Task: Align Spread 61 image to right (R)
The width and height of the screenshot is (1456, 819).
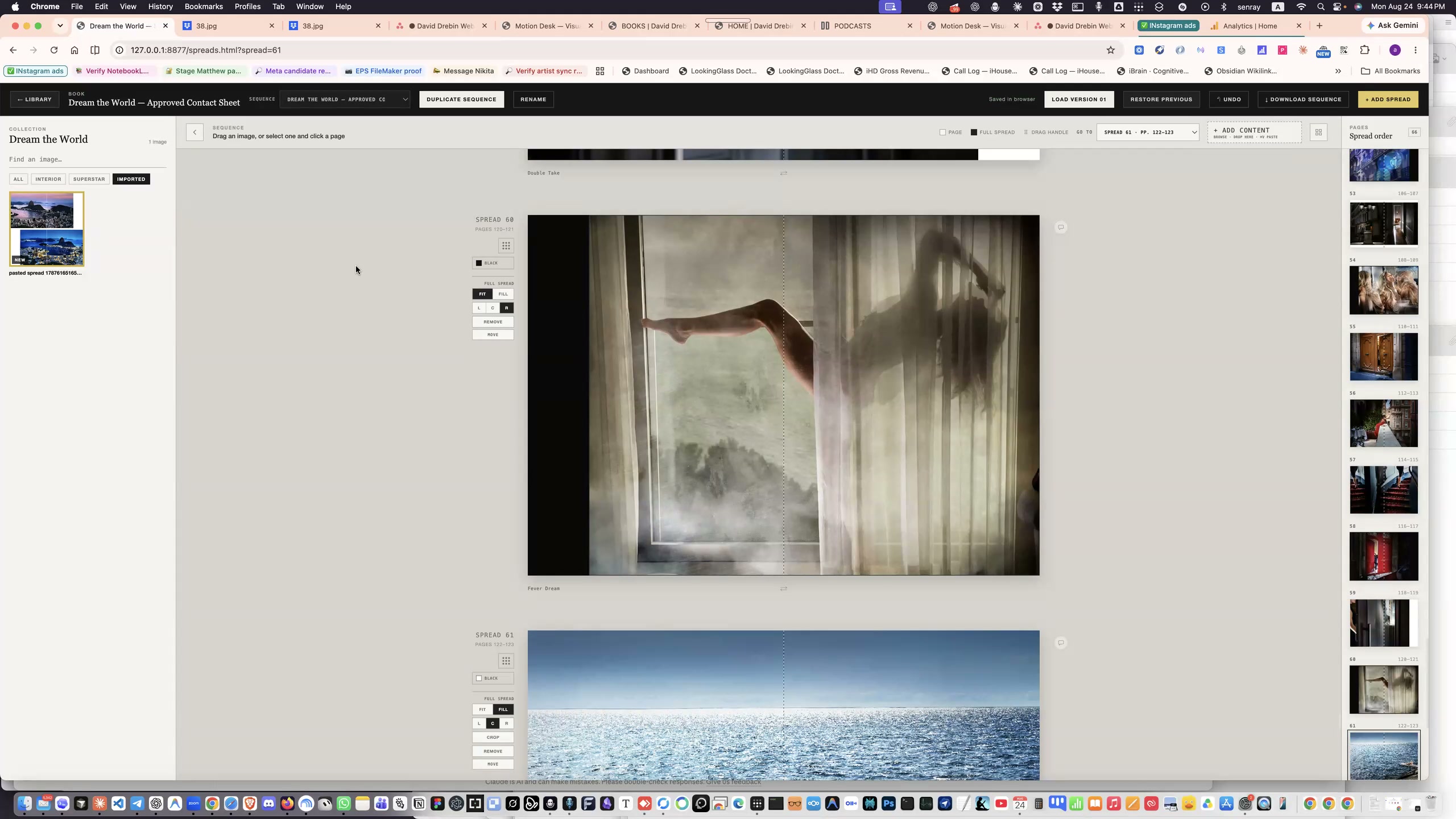Action: point(506,723)
